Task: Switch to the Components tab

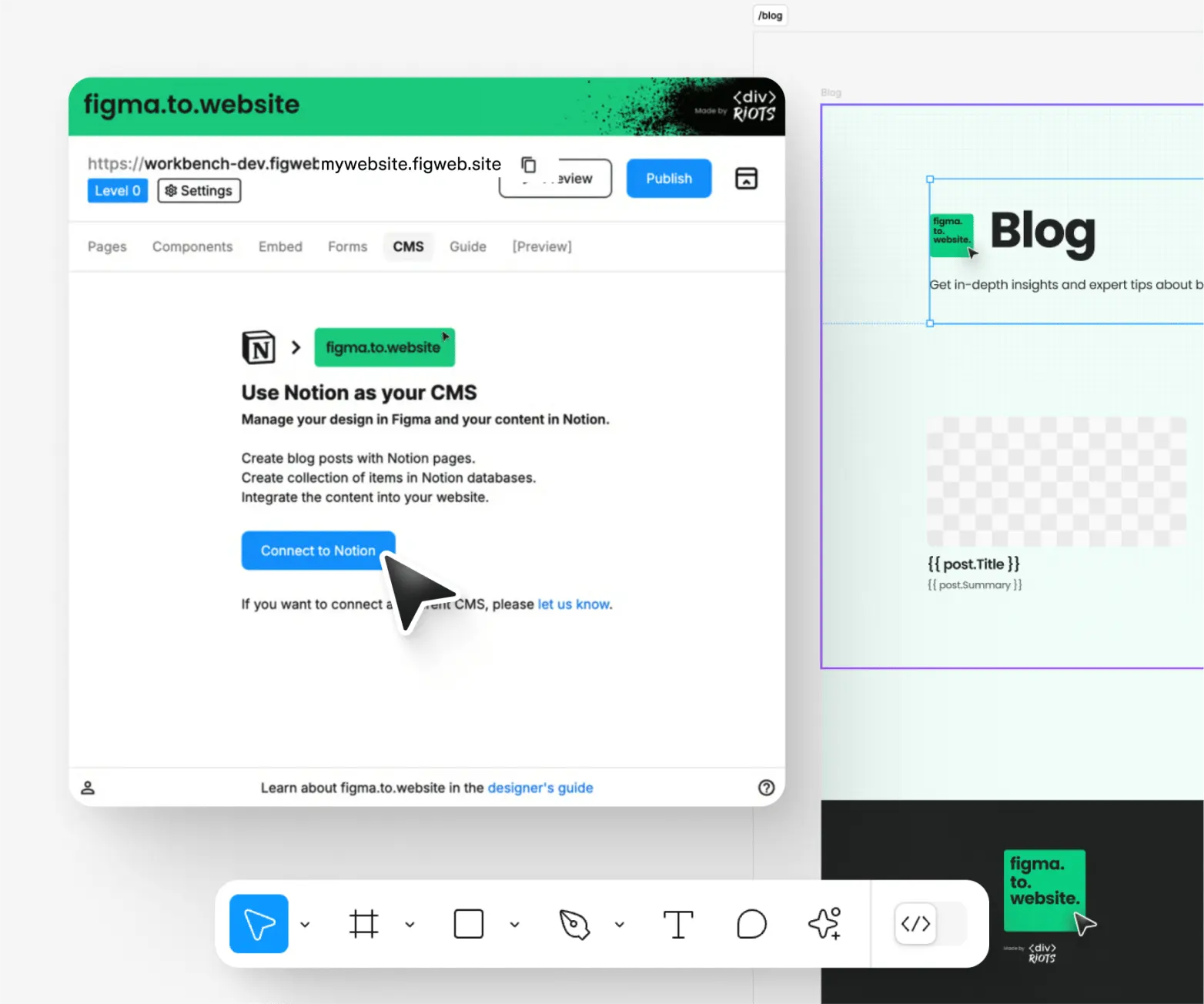Action: coord(192,246)
